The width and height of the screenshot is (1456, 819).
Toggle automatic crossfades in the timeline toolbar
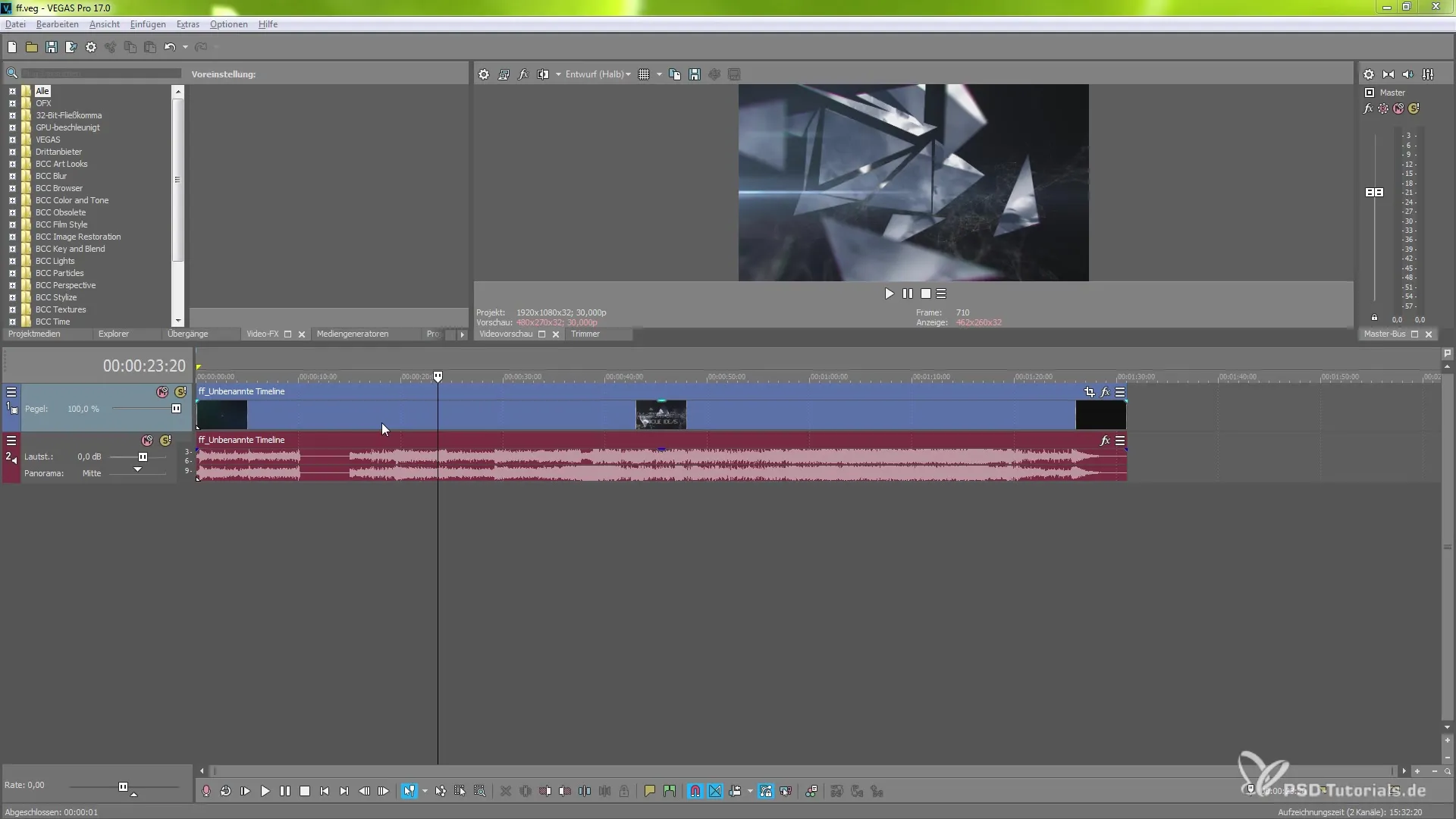click(x=715, y=791)
